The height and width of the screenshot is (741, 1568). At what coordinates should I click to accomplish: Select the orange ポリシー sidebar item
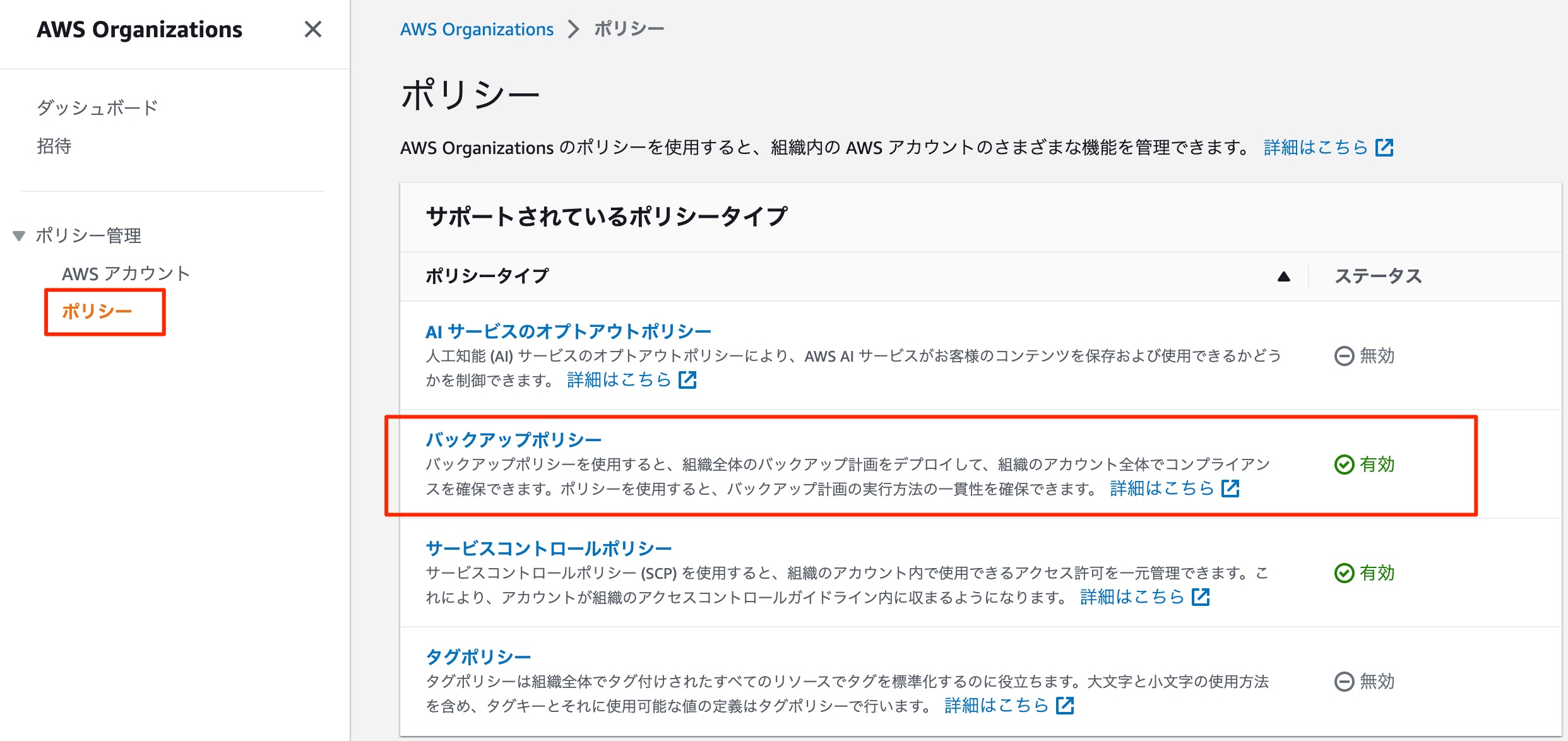[97, 311]
